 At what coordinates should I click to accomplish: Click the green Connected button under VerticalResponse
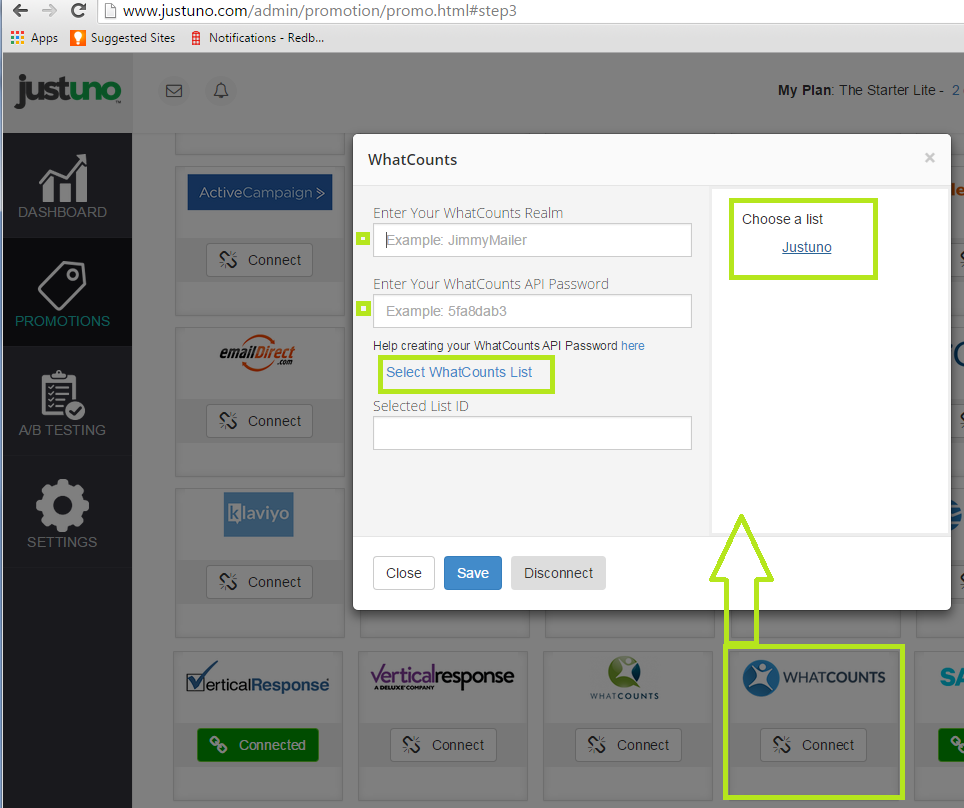pyautogui.click(x=258, y=745)
